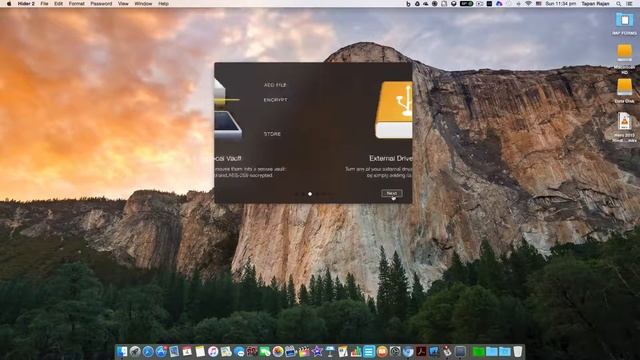
Task: Open the Help menu
Action: 163,3
